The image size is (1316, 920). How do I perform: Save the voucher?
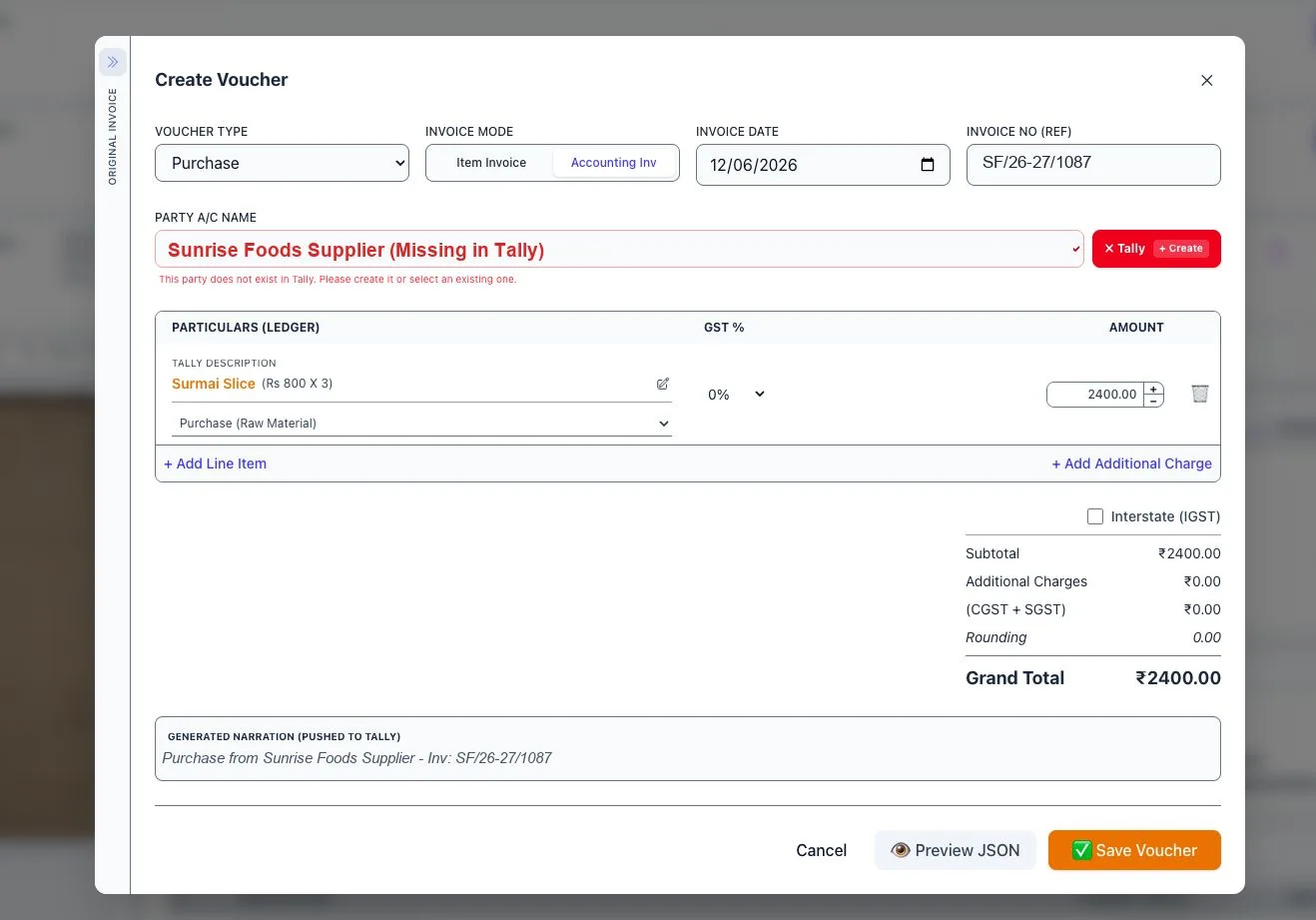[x=1134, y=850]
